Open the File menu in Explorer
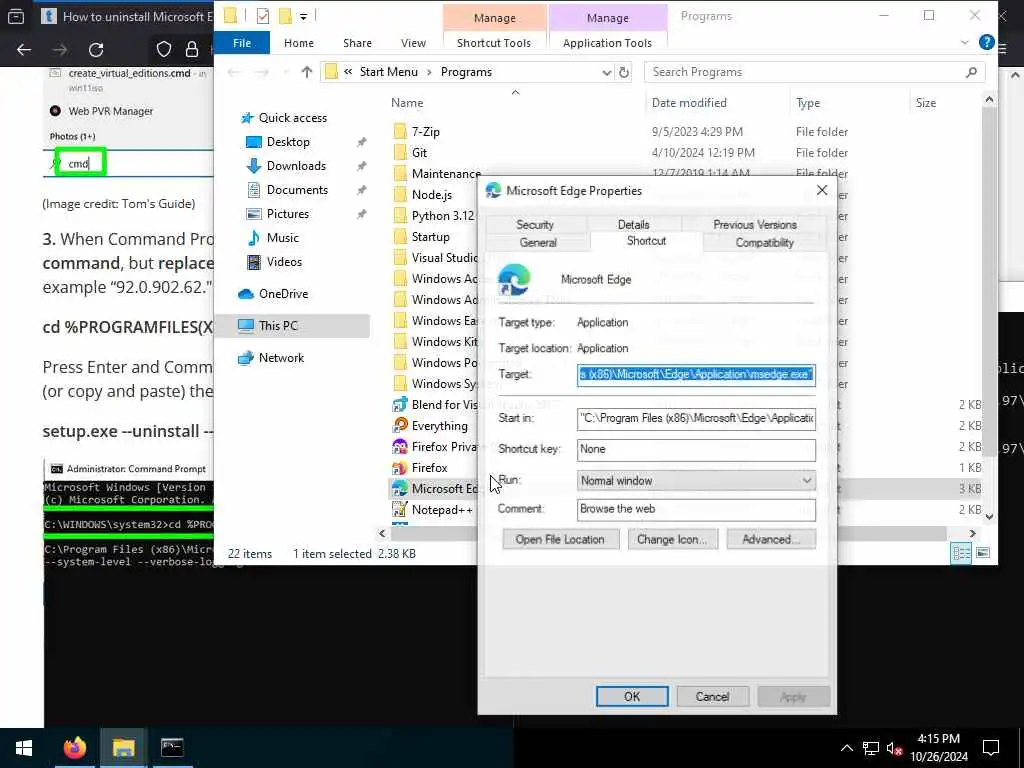This screenshot has height=768, width=1024. [242, 43]
